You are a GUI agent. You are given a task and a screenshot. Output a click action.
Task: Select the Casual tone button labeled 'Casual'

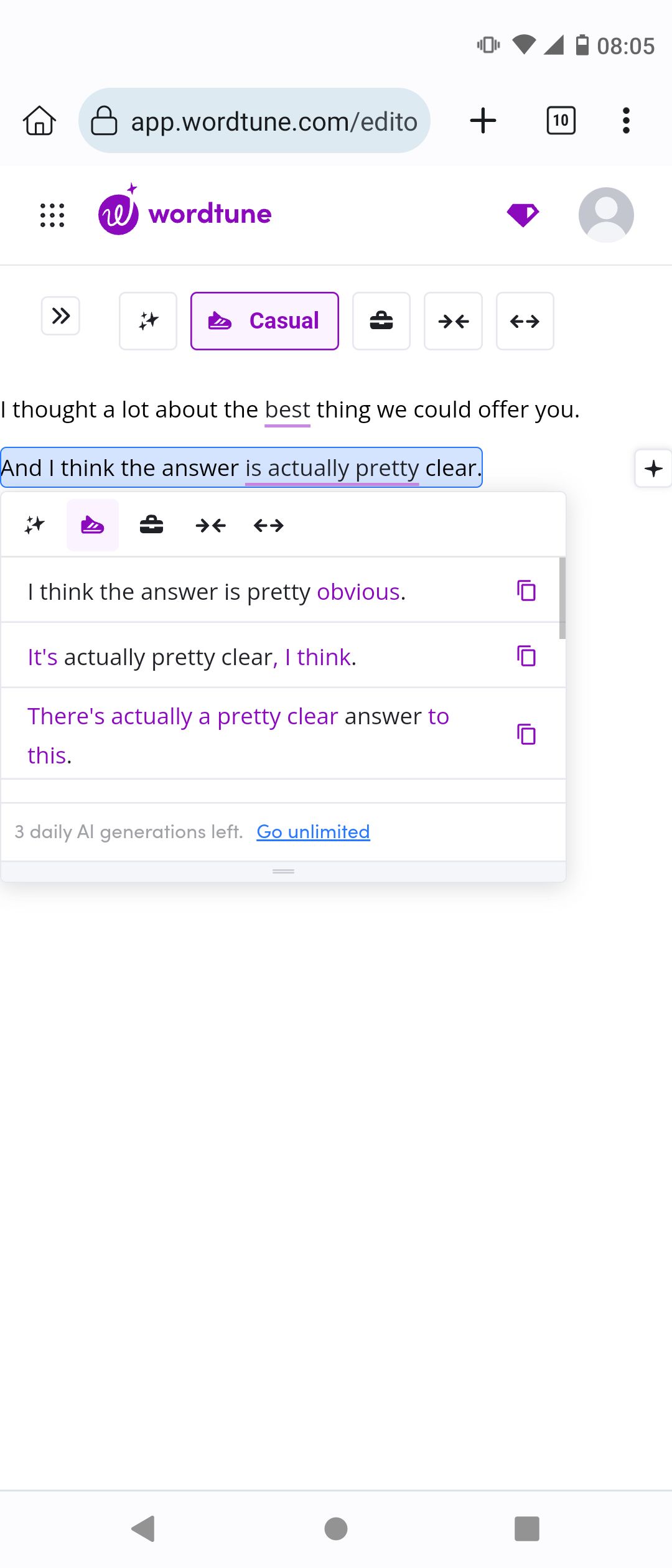(264, 320)
